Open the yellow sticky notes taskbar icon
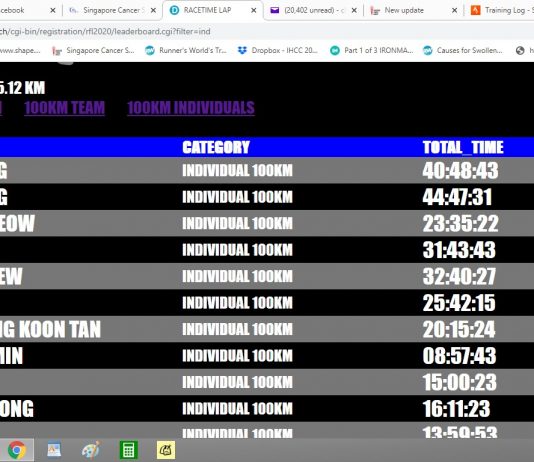The image size is (534, 462). click(166, 450)
